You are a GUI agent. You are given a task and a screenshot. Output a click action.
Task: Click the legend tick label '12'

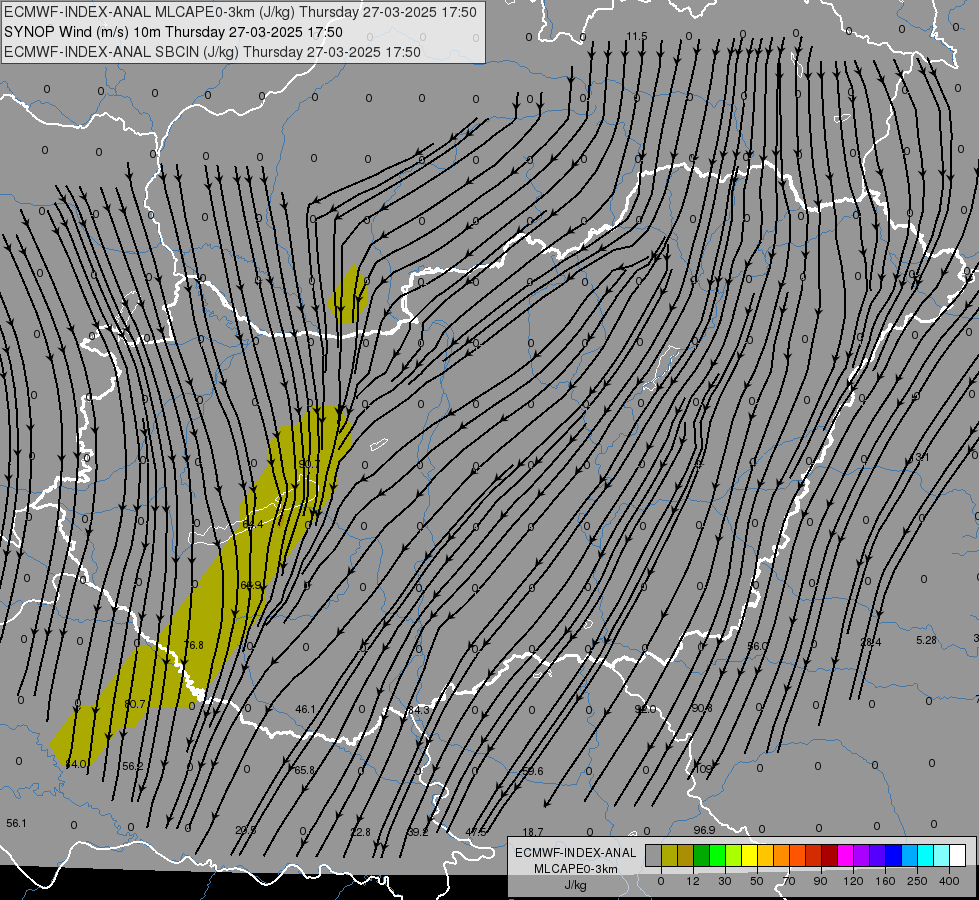(693, 881)
